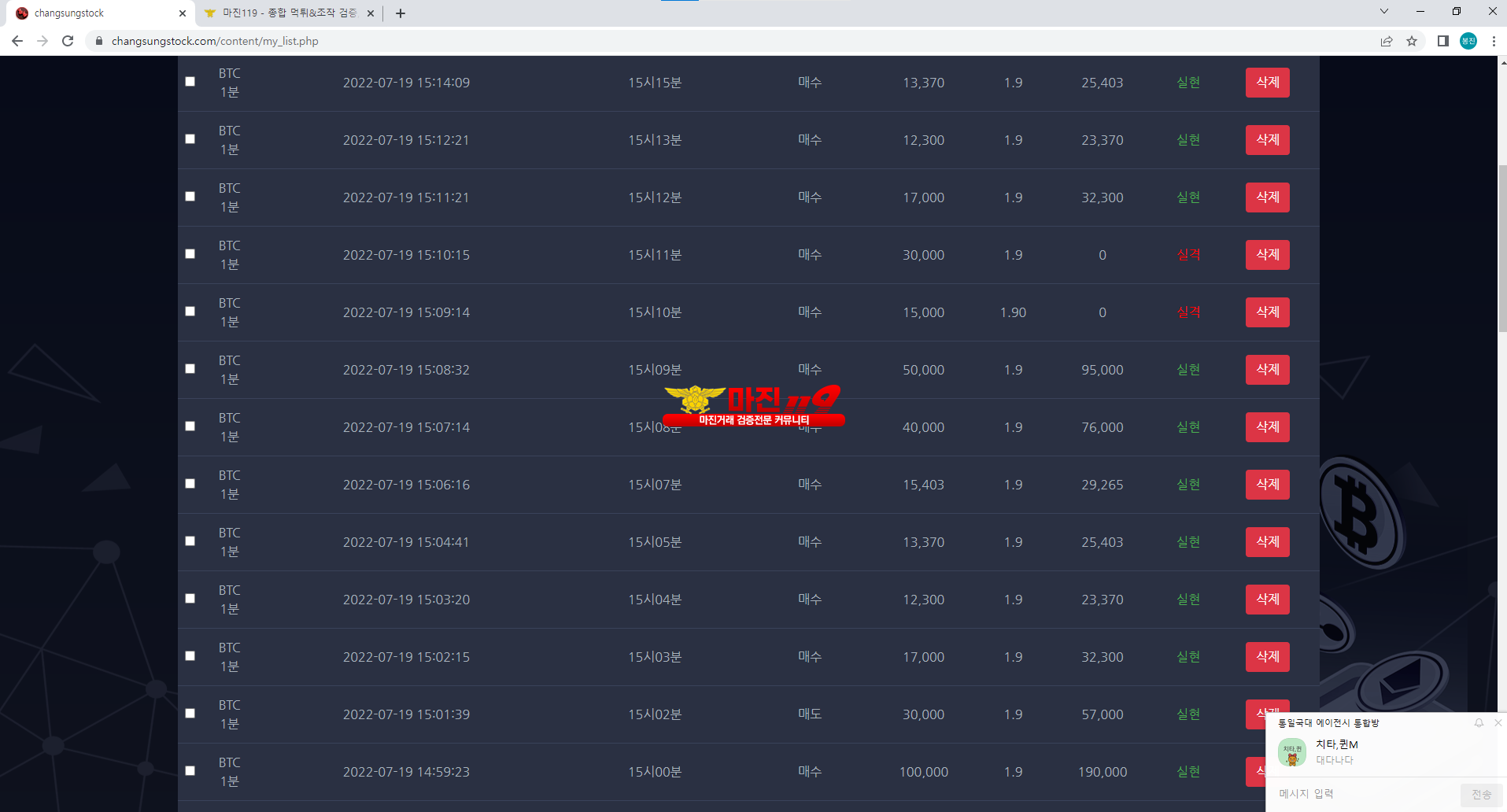Switch to changsungstock tab
The height and width of the screenshot is (812, 1507).
[98, 13]
